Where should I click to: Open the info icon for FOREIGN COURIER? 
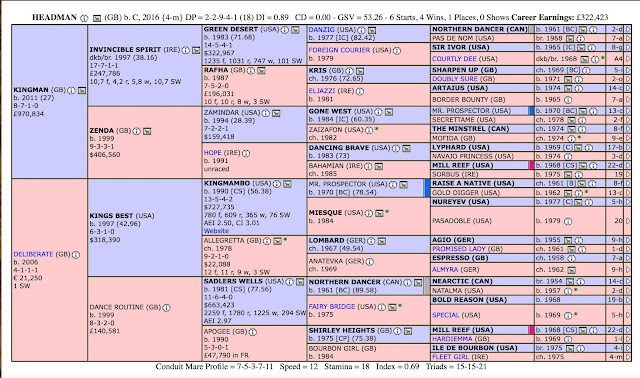397,51
